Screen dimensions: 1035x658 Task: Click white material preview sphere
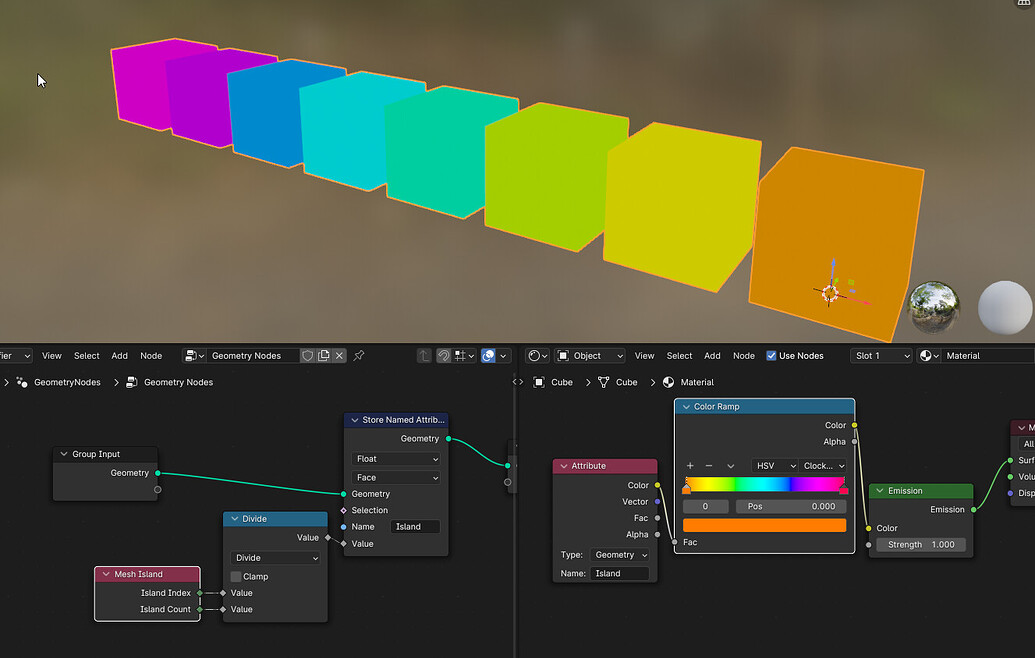point(1005,308)
